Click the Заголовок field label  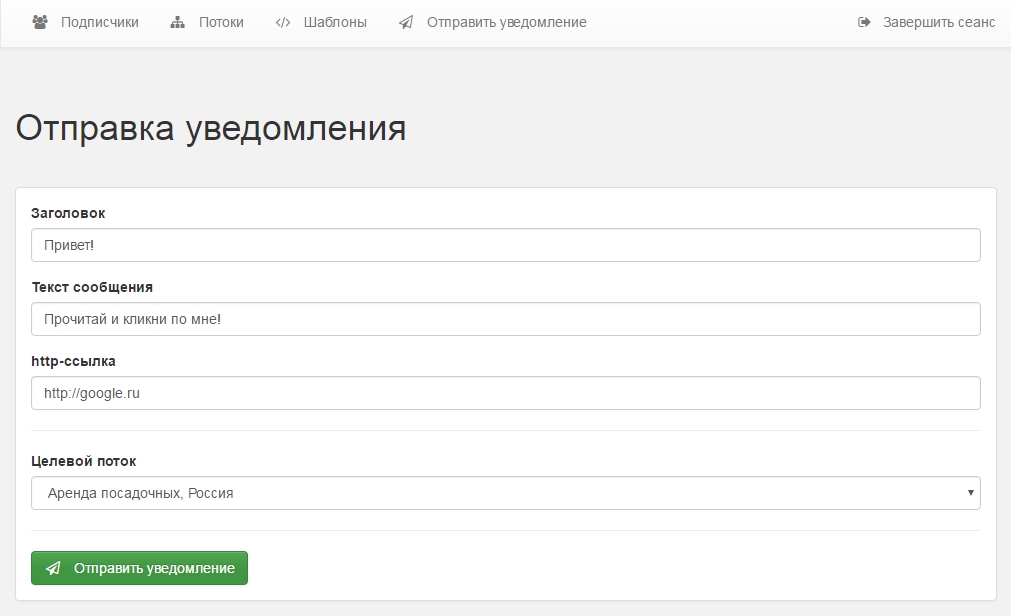point(68,213)
